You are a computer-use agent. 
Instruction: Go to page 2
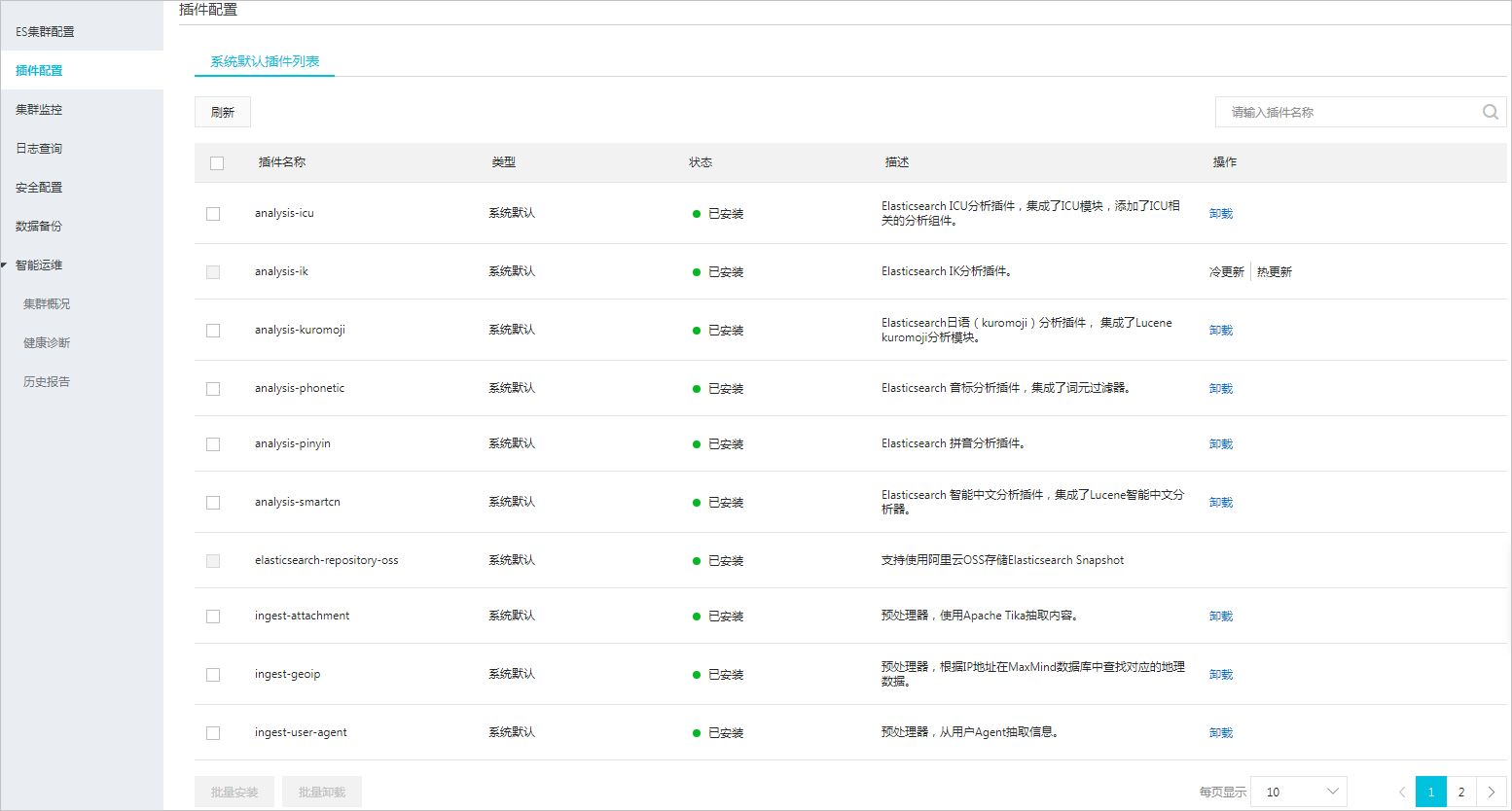point(1461,792)
